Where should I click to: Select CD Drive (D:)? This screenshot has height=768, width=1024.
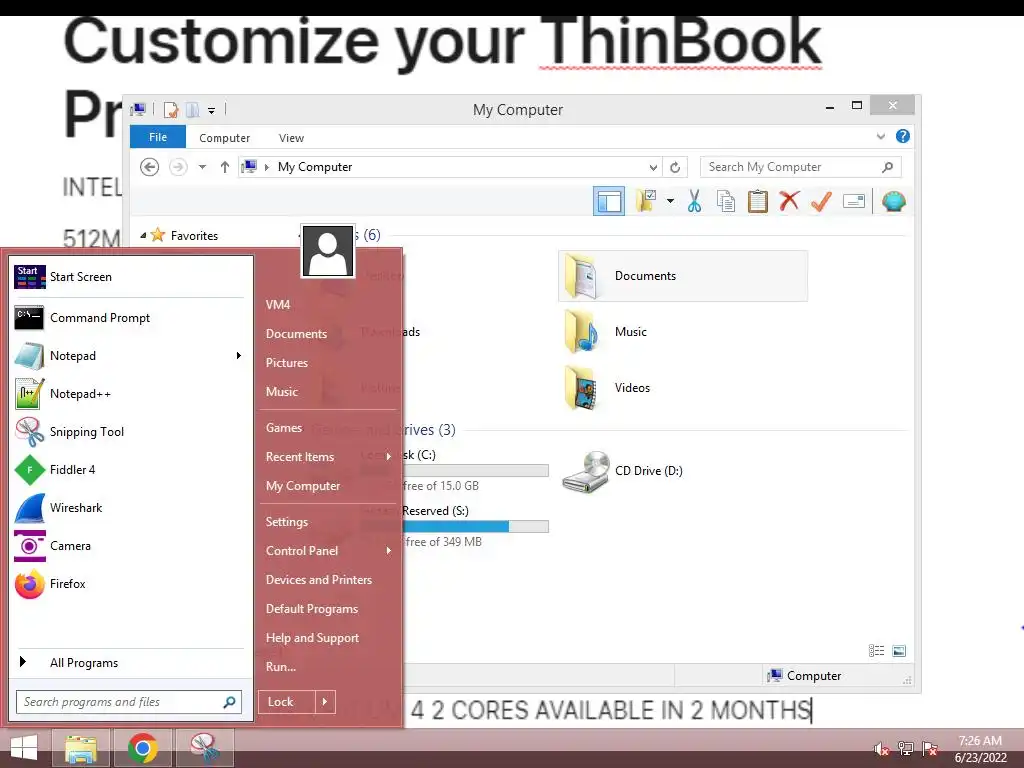click(x=683, y=471)
